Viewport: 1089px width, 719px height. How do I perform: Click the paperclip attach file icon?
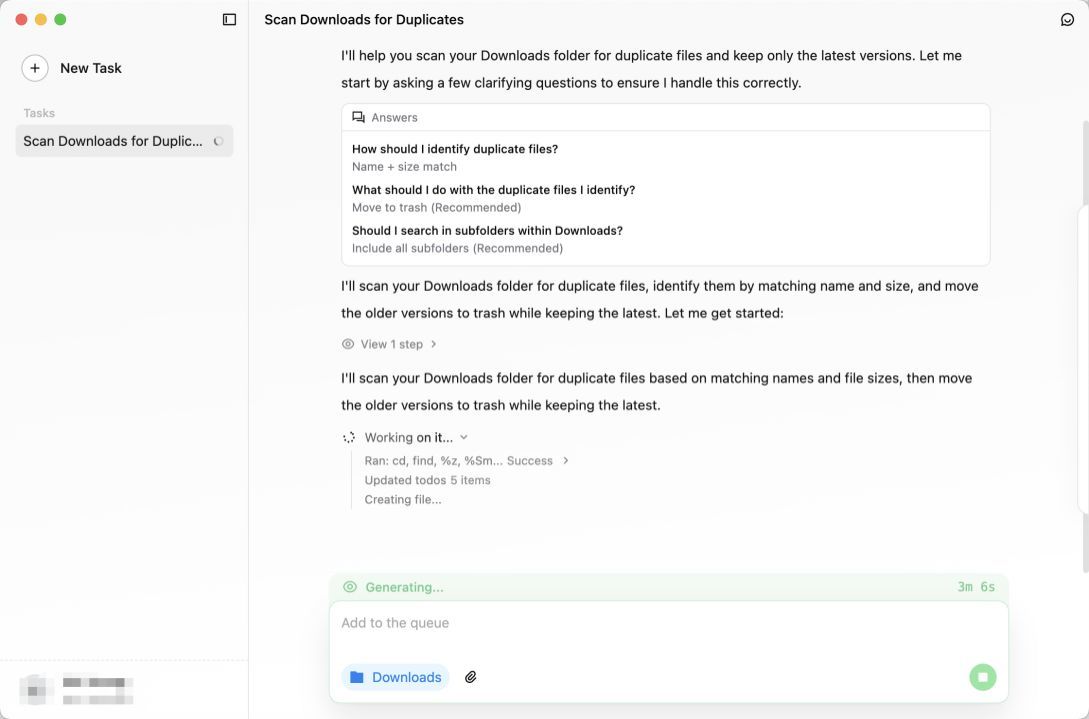471,677
